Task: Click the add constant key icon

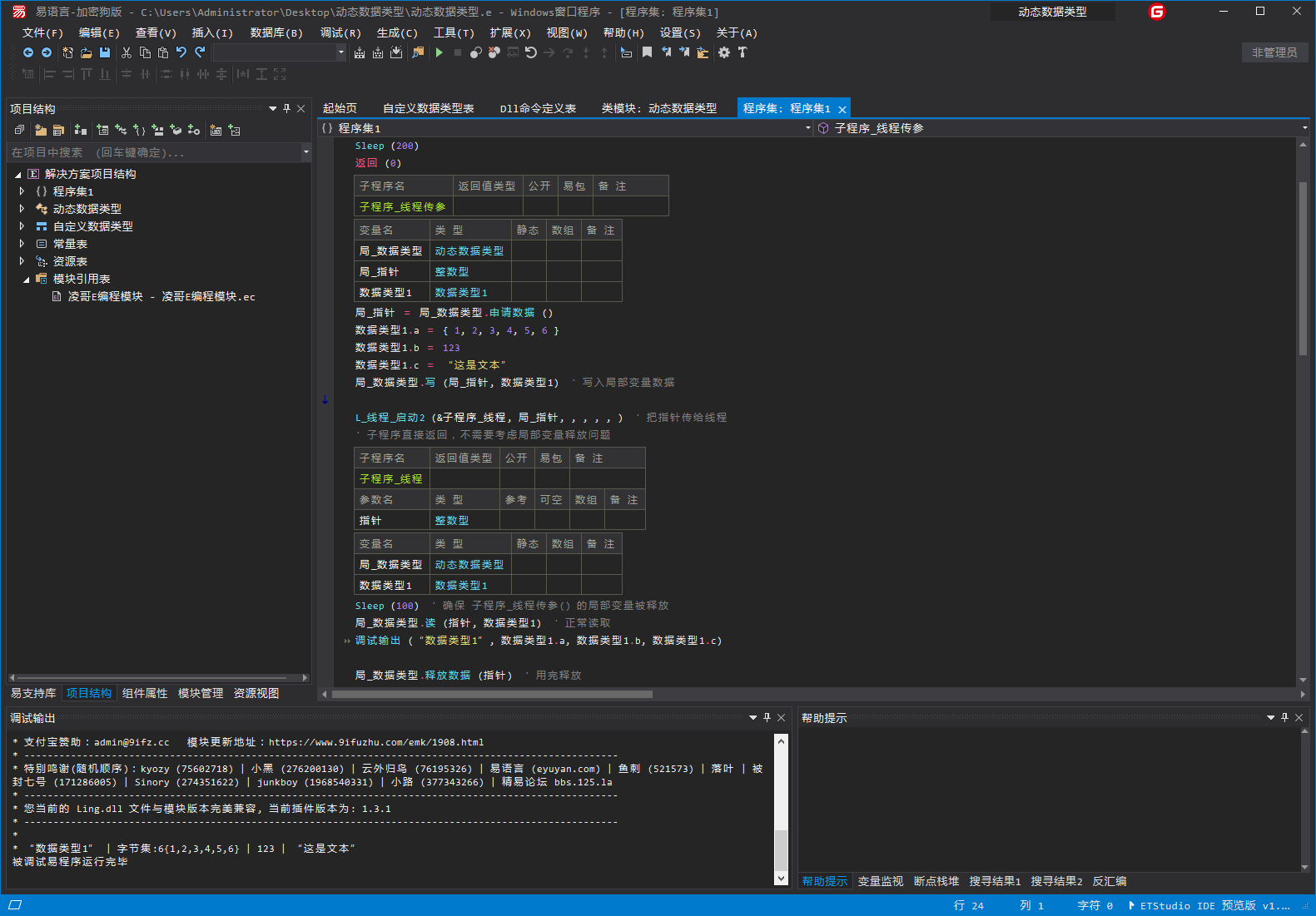Action: click(194, 130)
